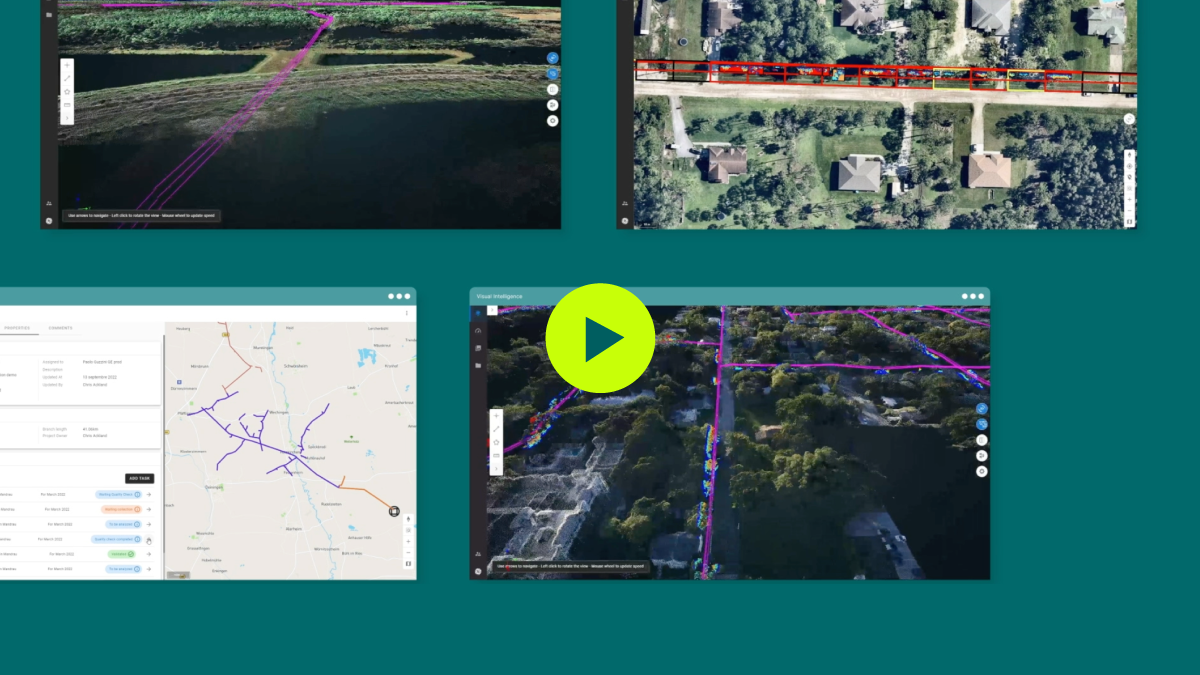Switch to the Properties tab
This screenshot has width=1200, height=675.
pyautogui.click(x=17, y=328)
